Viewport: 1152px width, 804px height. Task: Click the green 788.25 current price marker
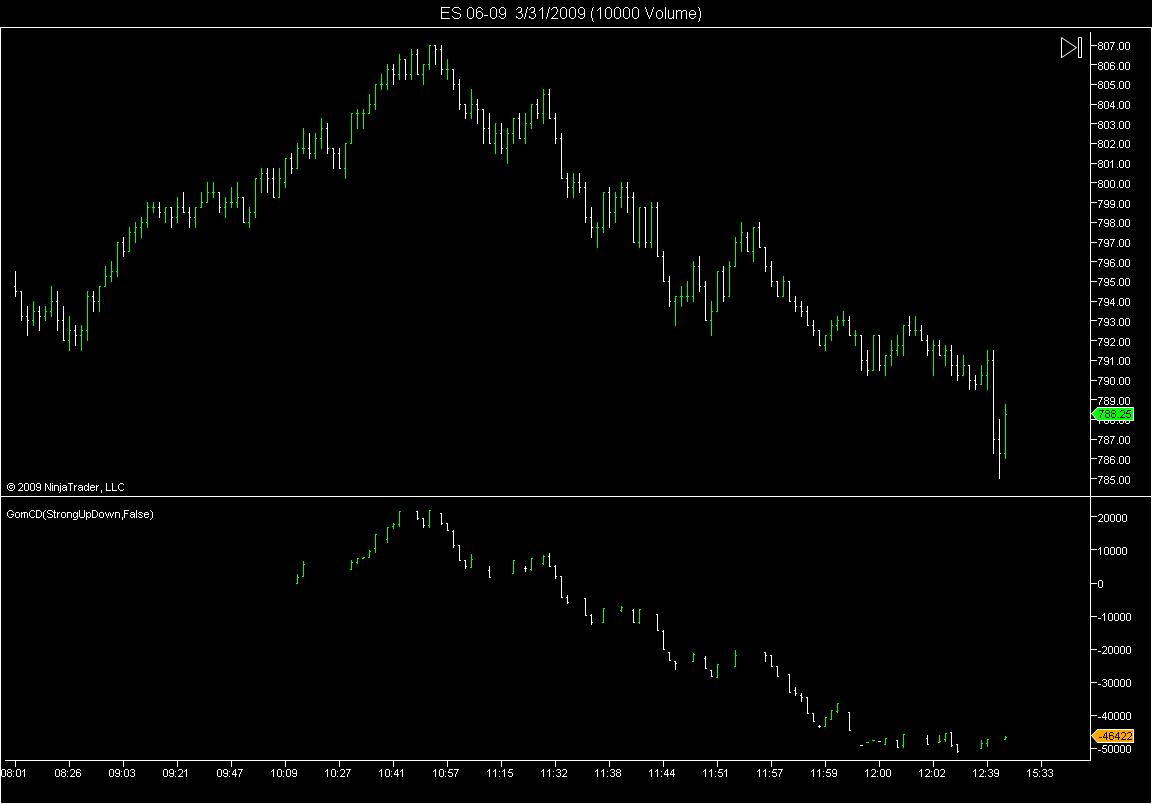coord(1113,414)
